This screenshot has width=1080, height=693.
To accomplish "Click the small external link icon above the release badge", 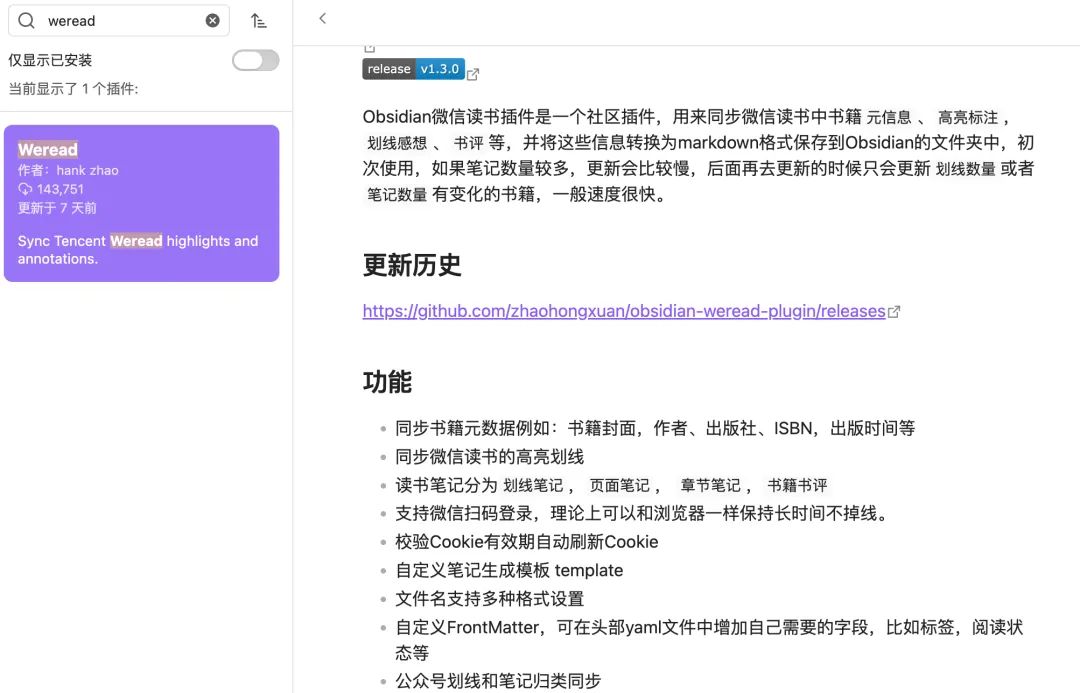I will pyautogui.click(x=370, y=46).
